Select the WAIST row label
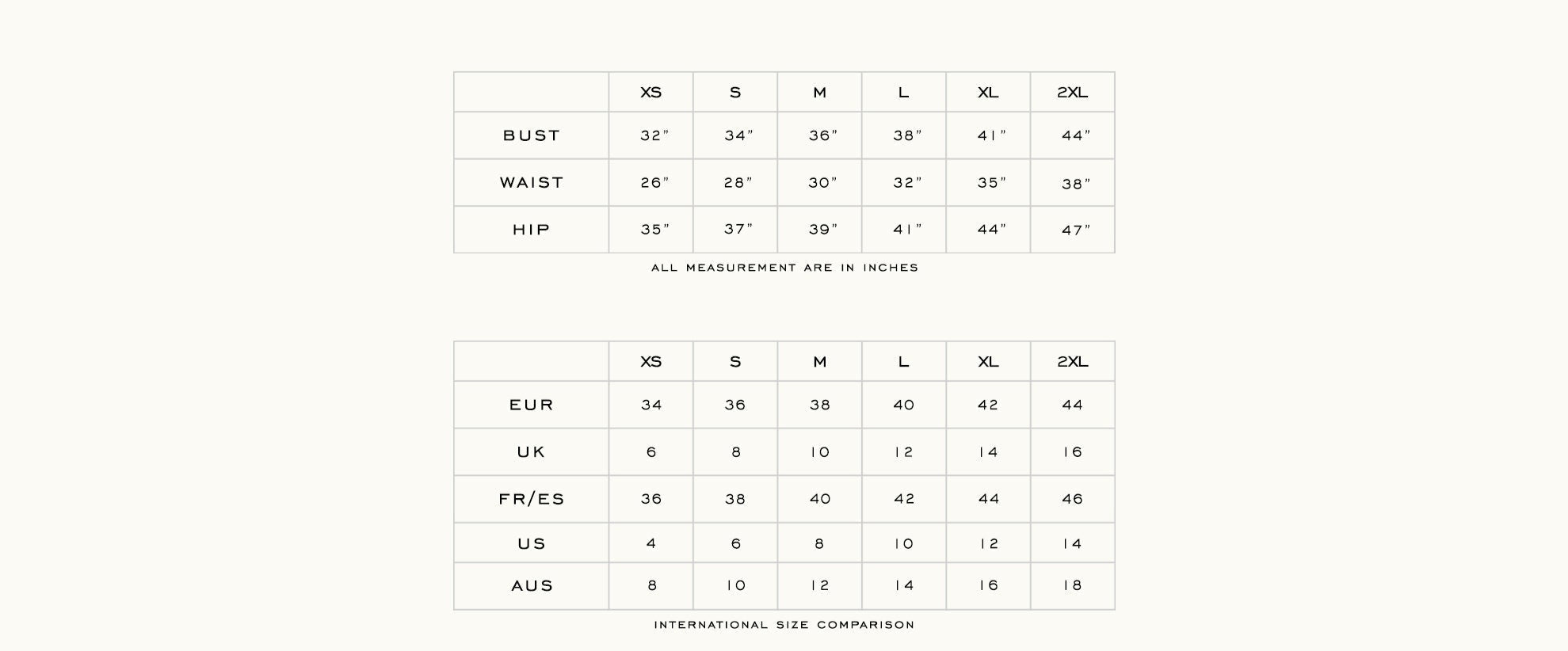The width and height of the screenshot is (1568, 651). (531, 183)
